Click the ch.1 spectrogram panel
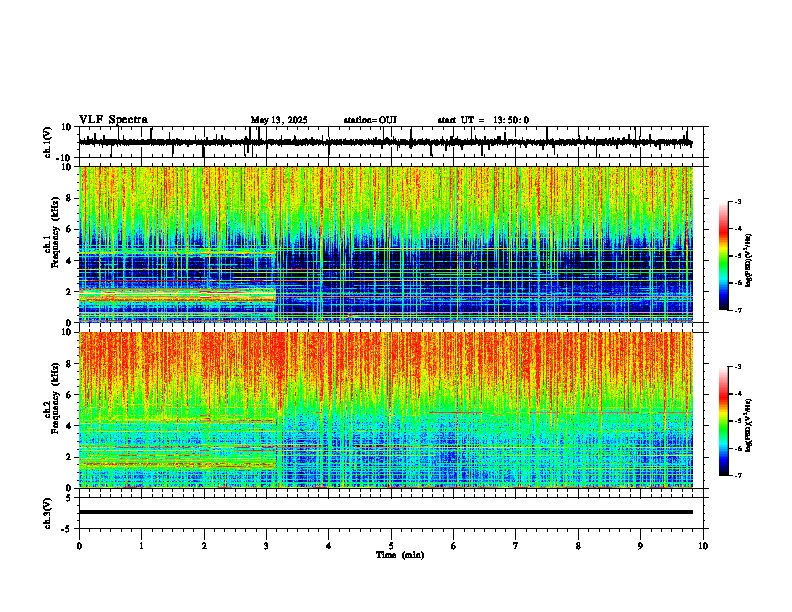 [386, 244]
